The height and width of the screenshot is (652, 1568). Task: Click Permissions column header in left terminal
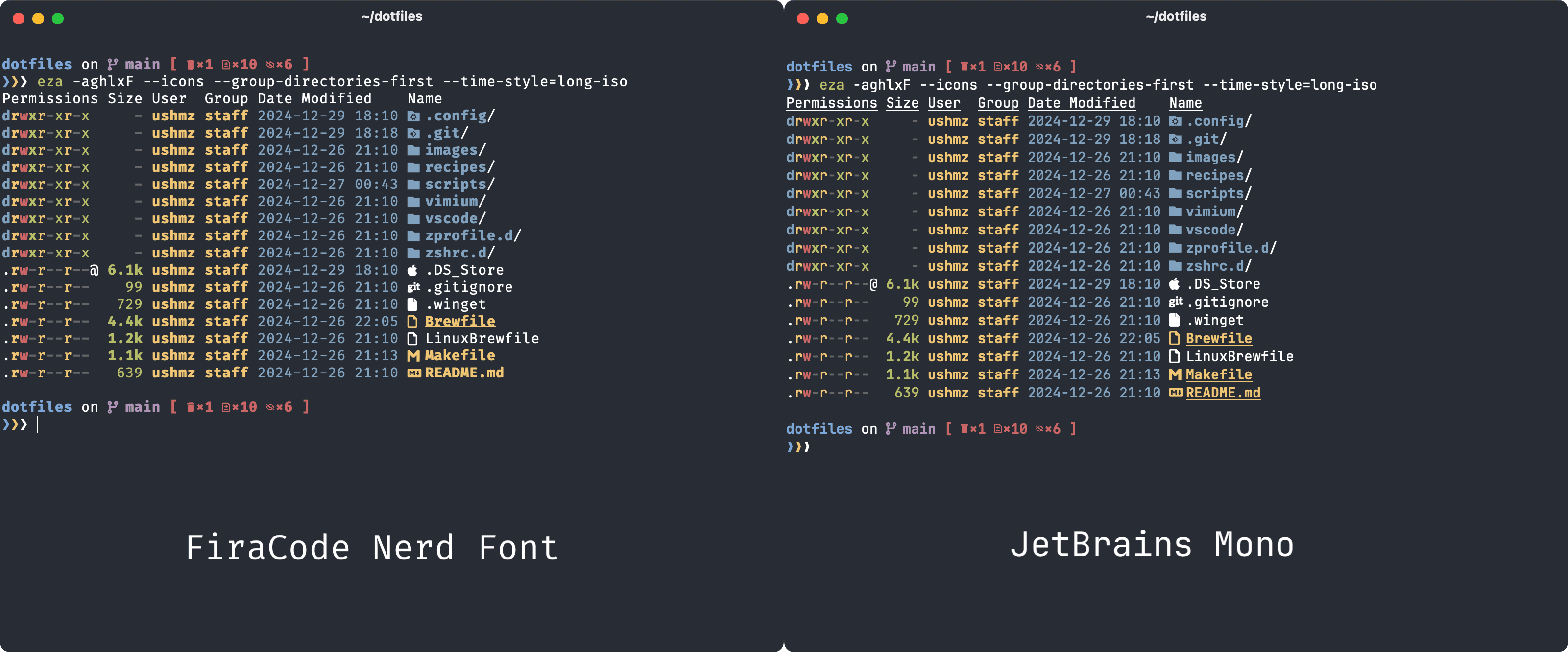tap(50, 98)
